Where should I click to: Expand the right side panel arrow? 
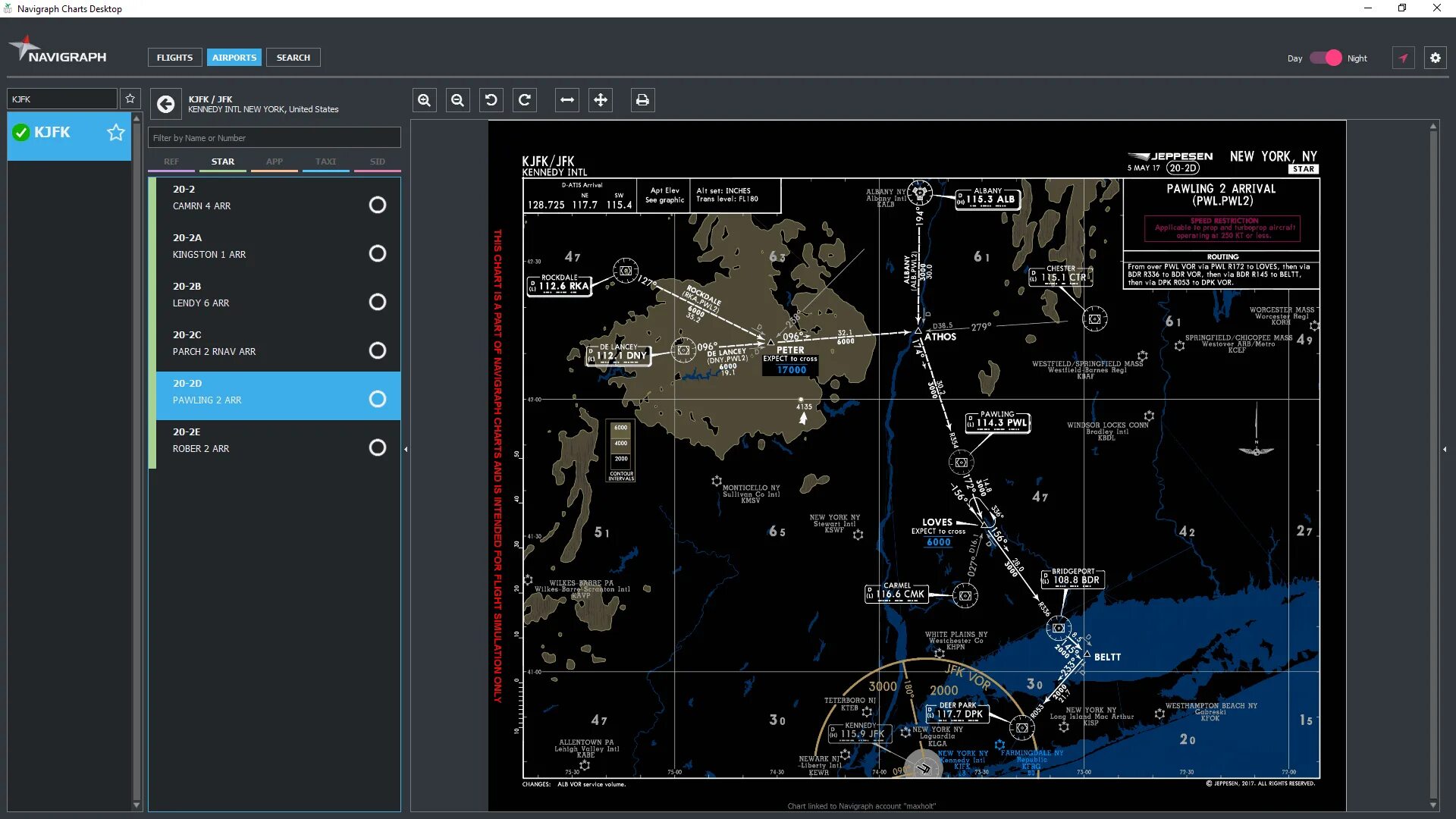1445,450
